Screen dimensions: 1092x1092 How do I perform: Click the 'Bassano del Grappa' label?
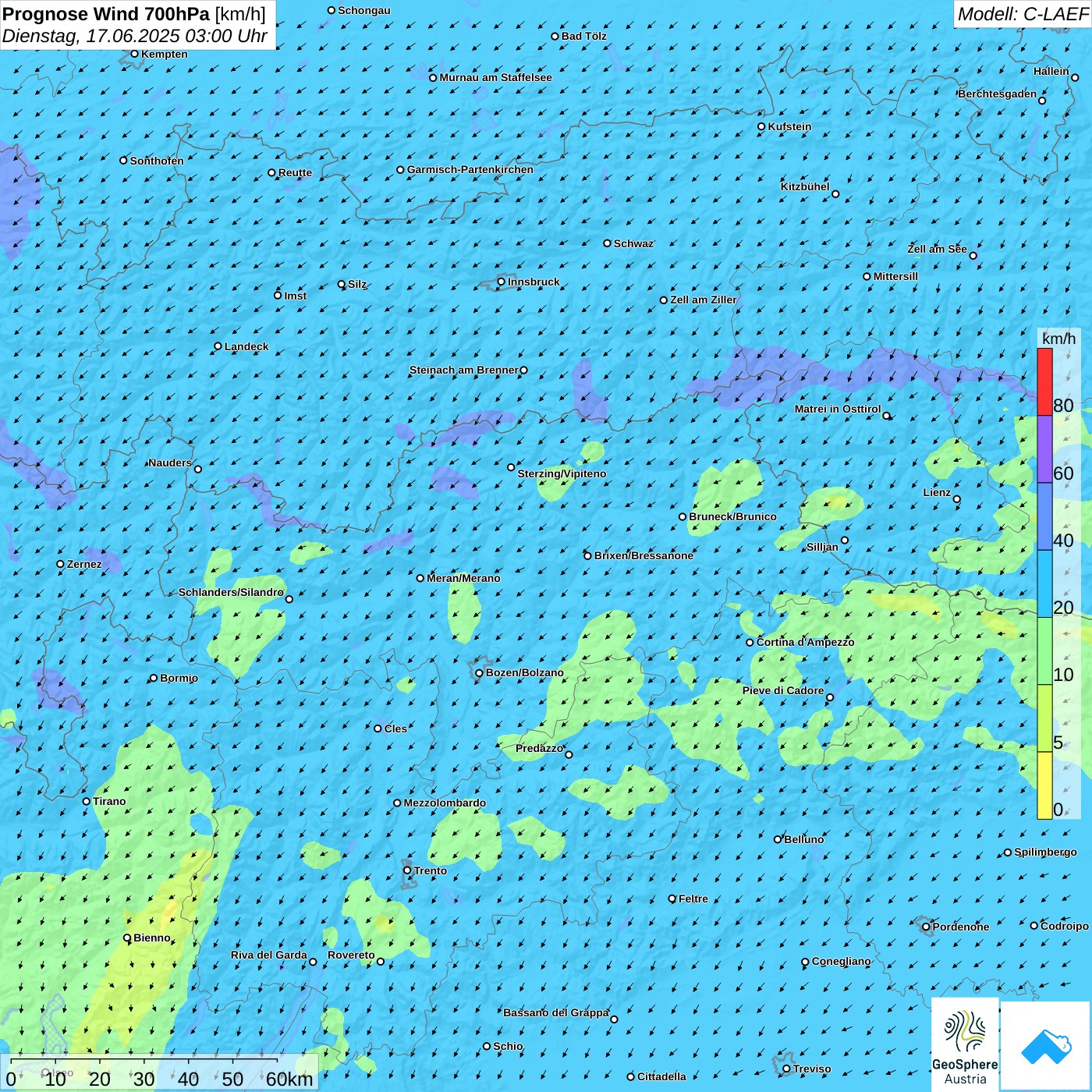(x=556, y=1012)
